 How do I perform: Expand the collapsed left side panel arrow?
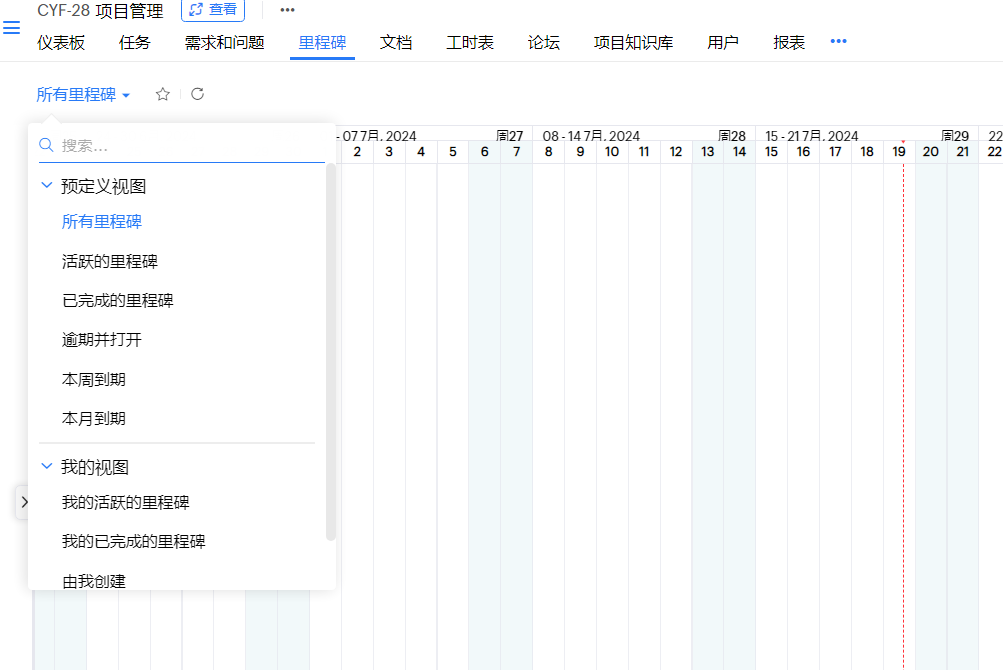(x=23, y=502)
